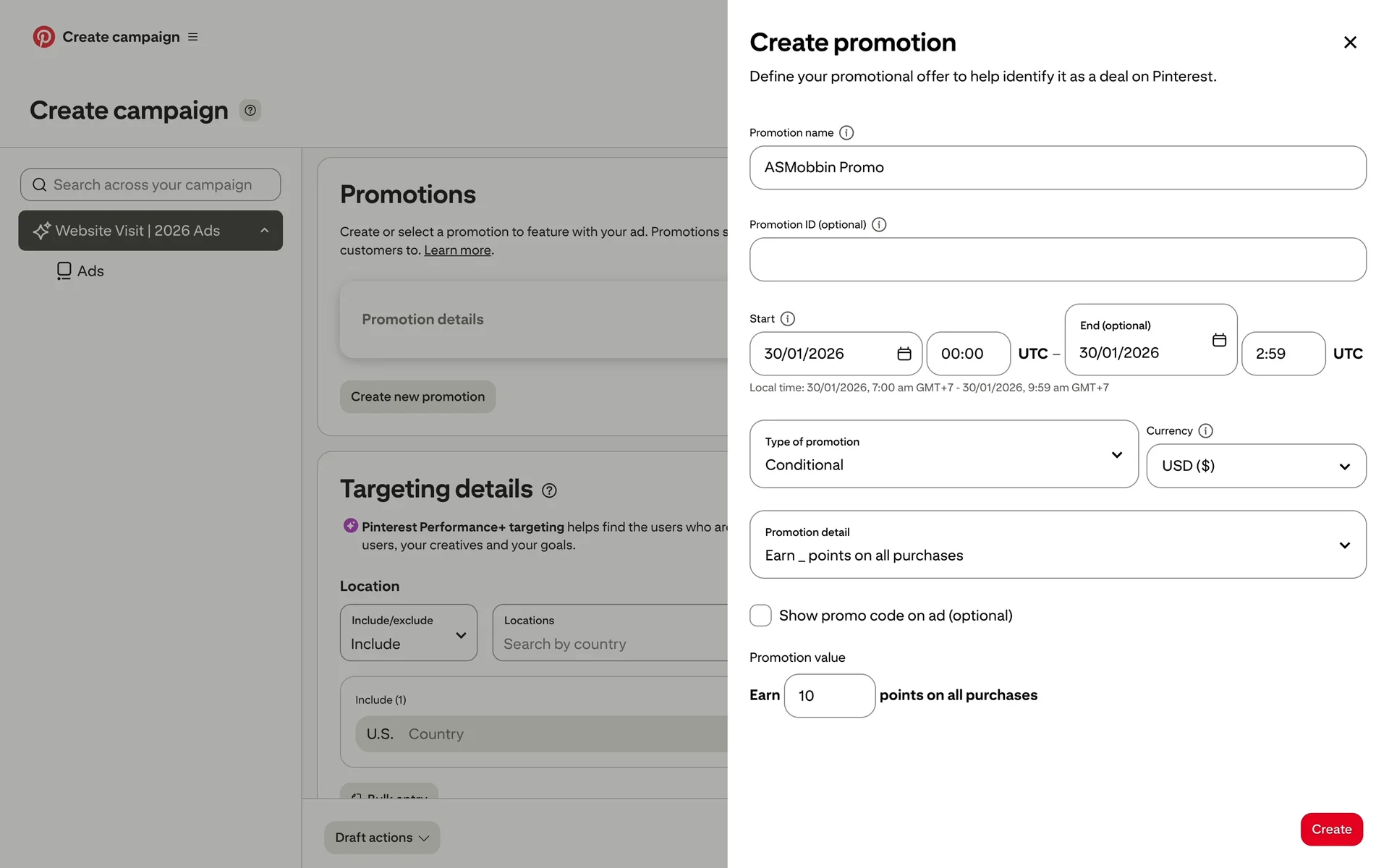Screen dimensions: 1389x868
Task: Click the Promotion ID info icon
Action: [878, 224]
